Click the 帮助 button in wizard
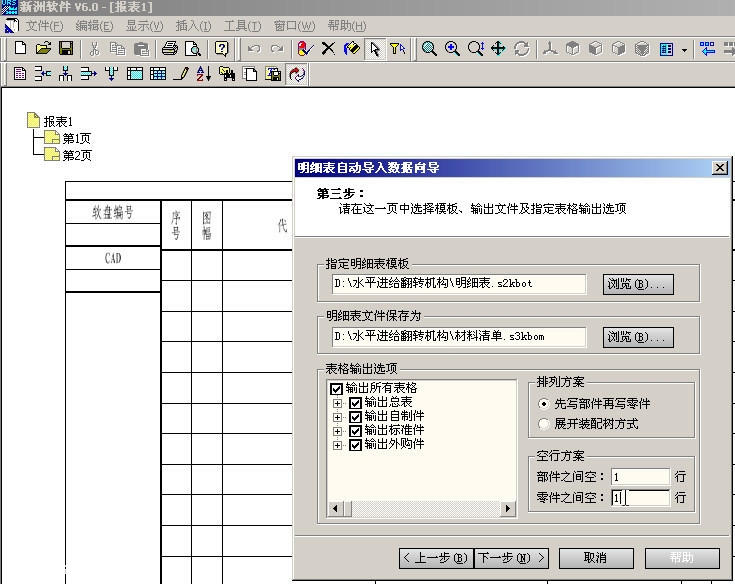 click(x=682, y=558)
